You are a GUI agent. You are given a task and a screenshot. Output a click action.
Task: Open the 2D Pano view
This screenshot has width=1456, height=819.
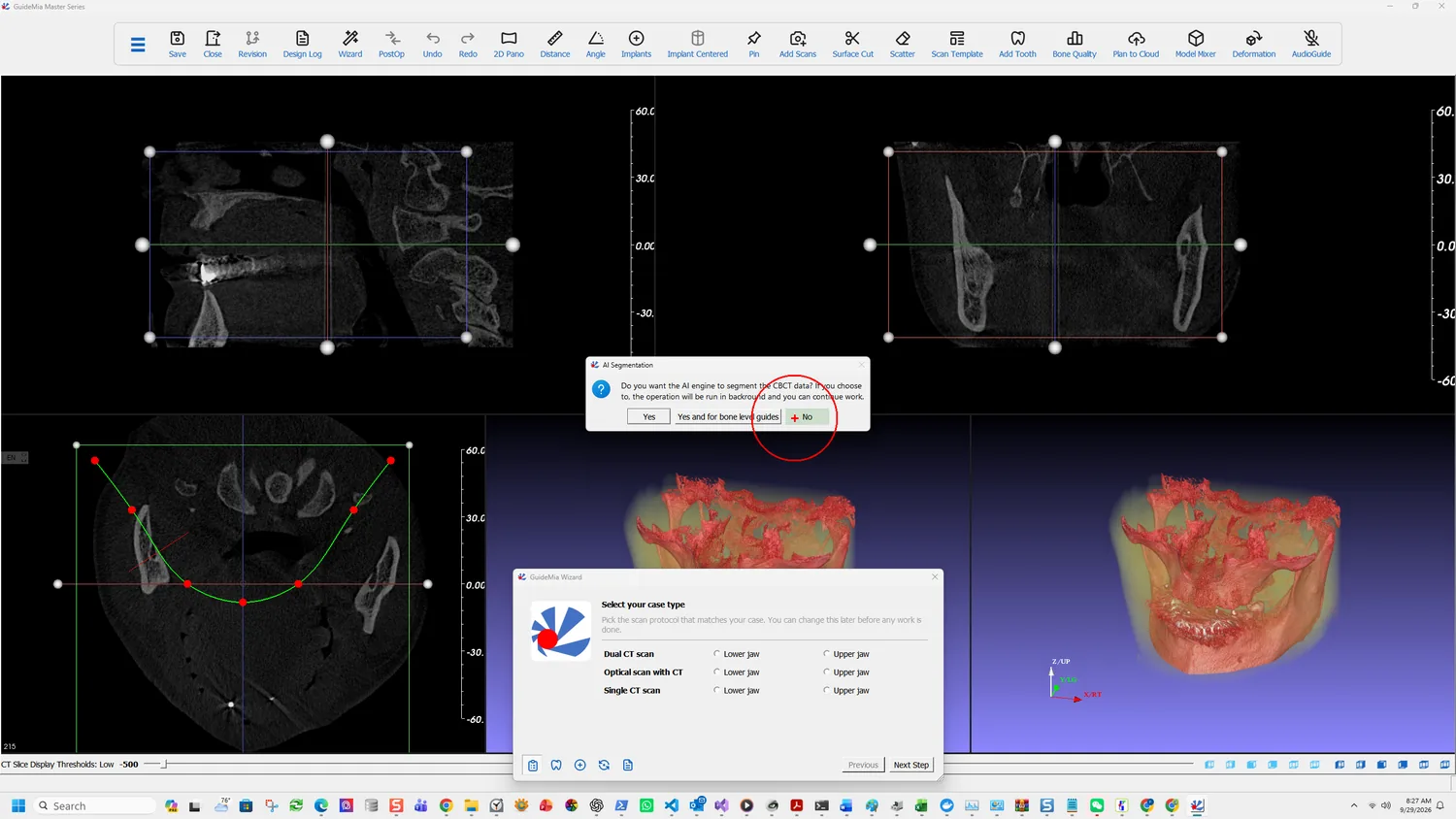click(x=509, y=45)
